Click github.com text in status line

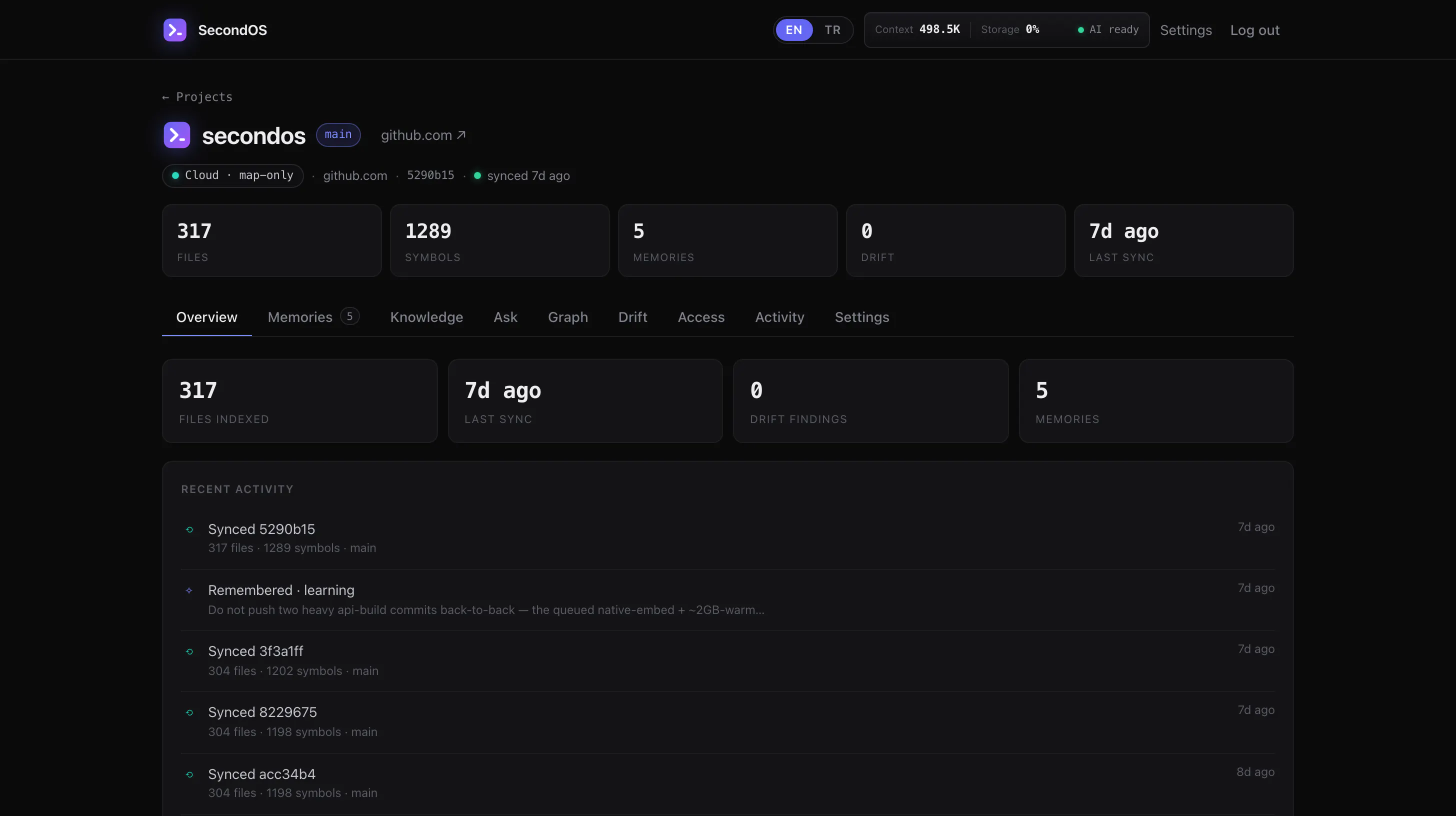tap(355, 175)
